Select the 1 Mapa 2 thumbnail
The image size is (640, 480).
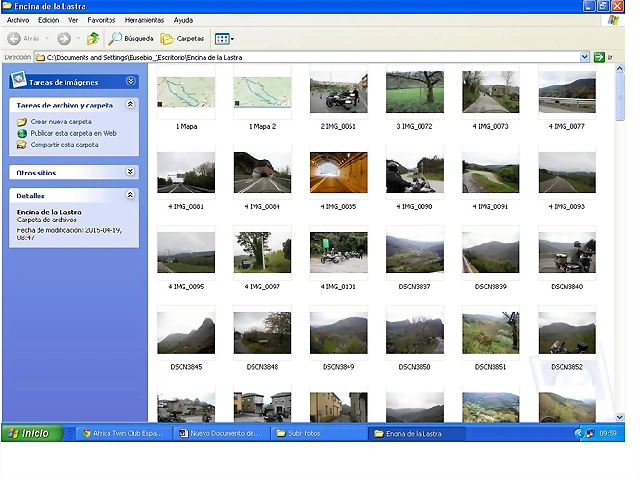coord(262,93)
